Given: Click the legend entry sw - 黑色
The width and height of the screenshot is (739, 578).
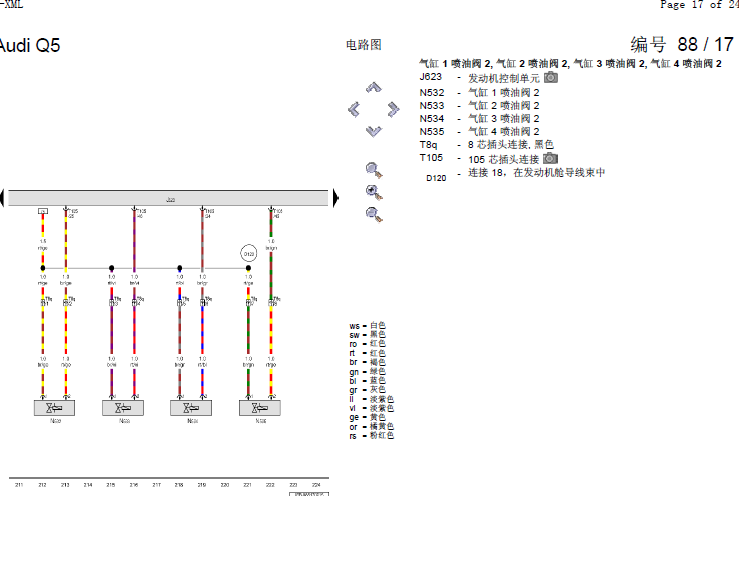Looking at the screenshot, I should pos(368,335).
